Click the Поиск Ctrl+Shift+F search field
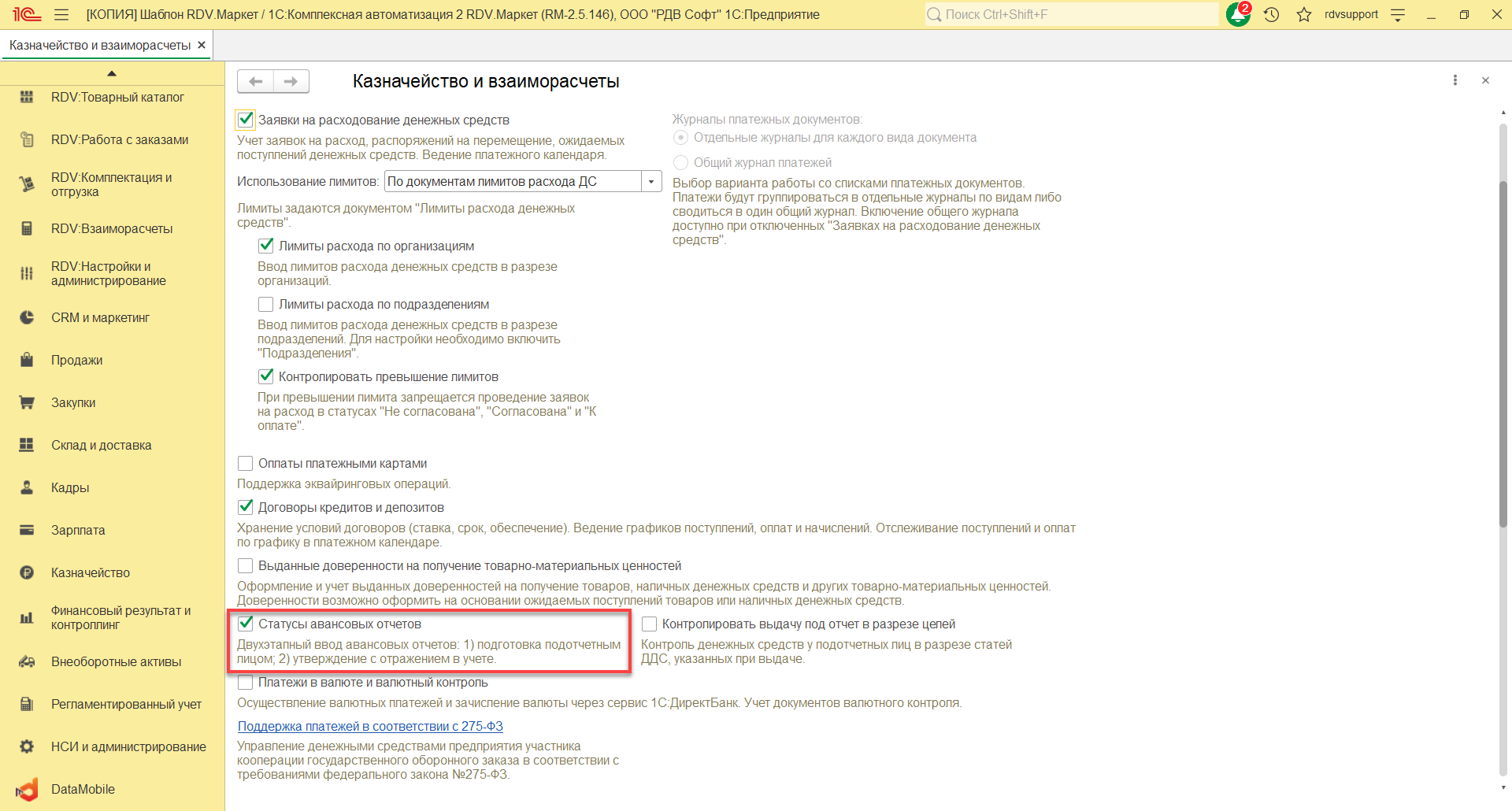 (1072, 14)
